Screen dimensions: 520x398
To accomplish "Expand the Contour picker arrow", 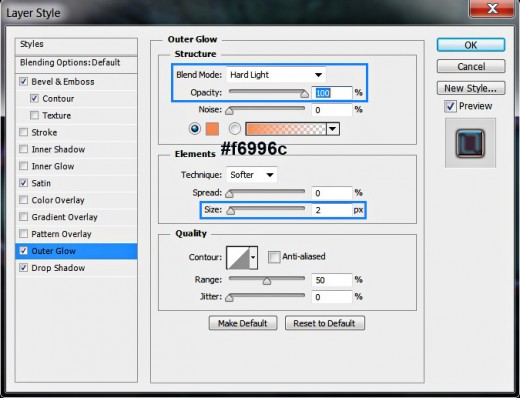I will [x=253, y=257].
